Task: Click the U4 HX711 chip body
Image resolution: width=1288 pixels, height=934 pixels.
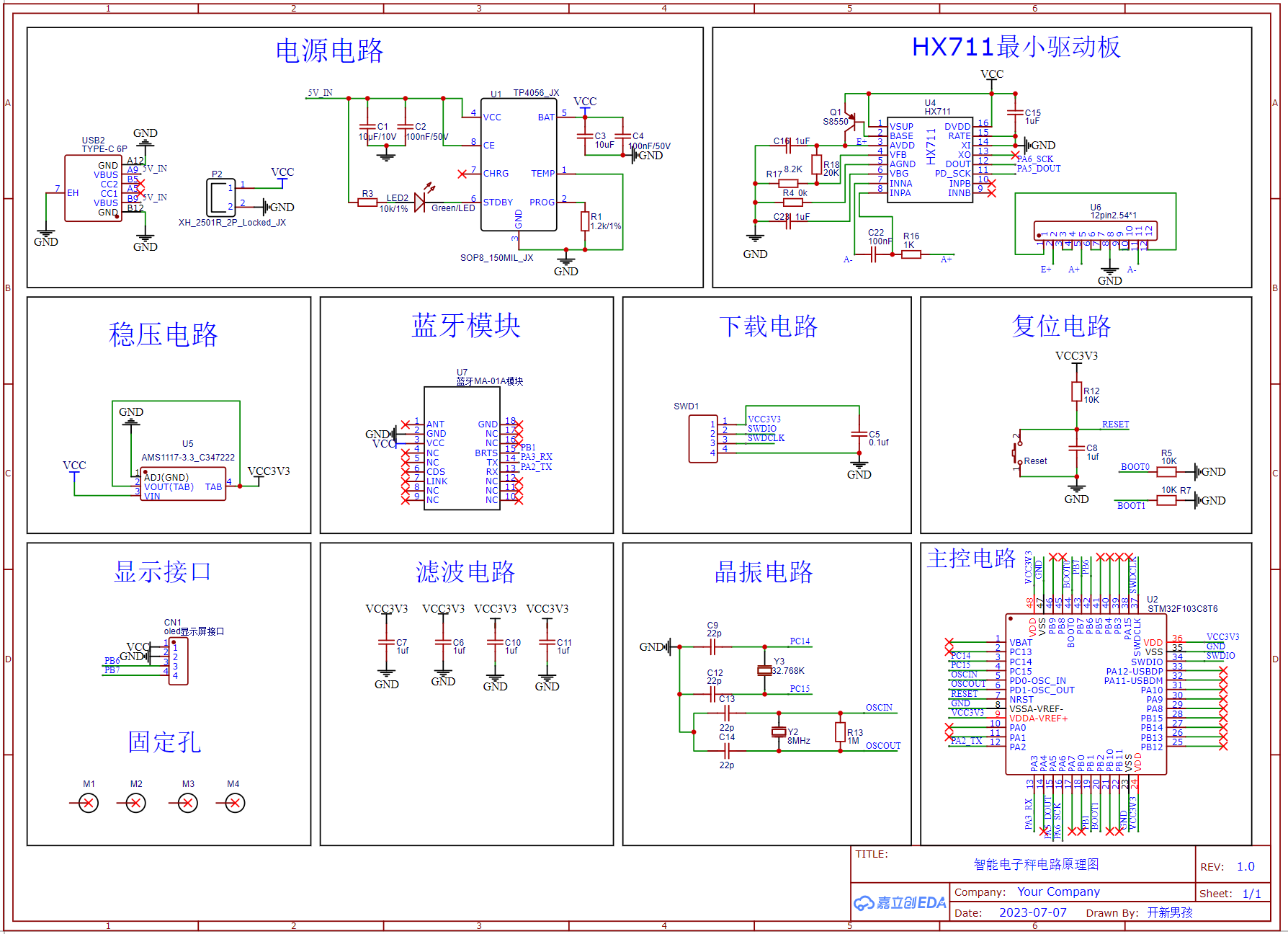Action: (x=931, y=159)
